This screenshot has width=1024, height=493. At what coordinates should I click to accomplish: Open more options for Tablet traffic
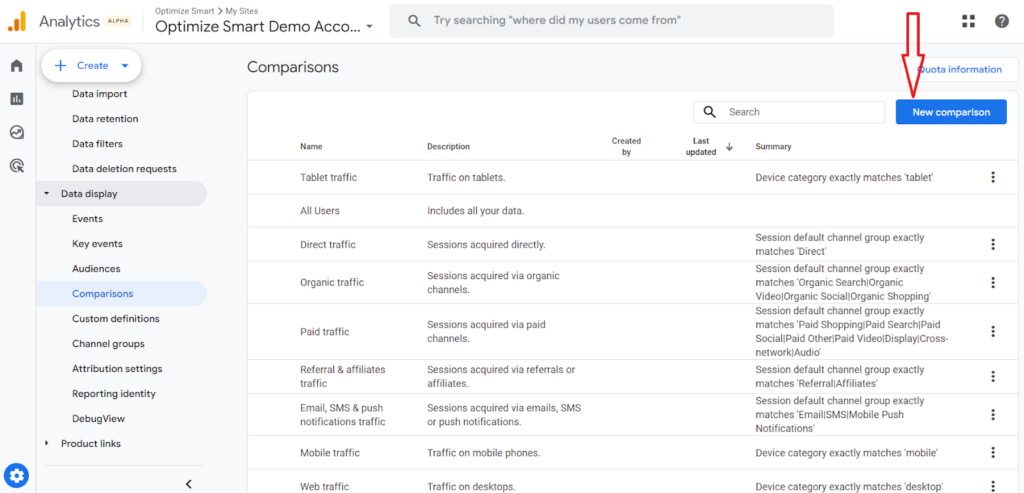(993, 177)
